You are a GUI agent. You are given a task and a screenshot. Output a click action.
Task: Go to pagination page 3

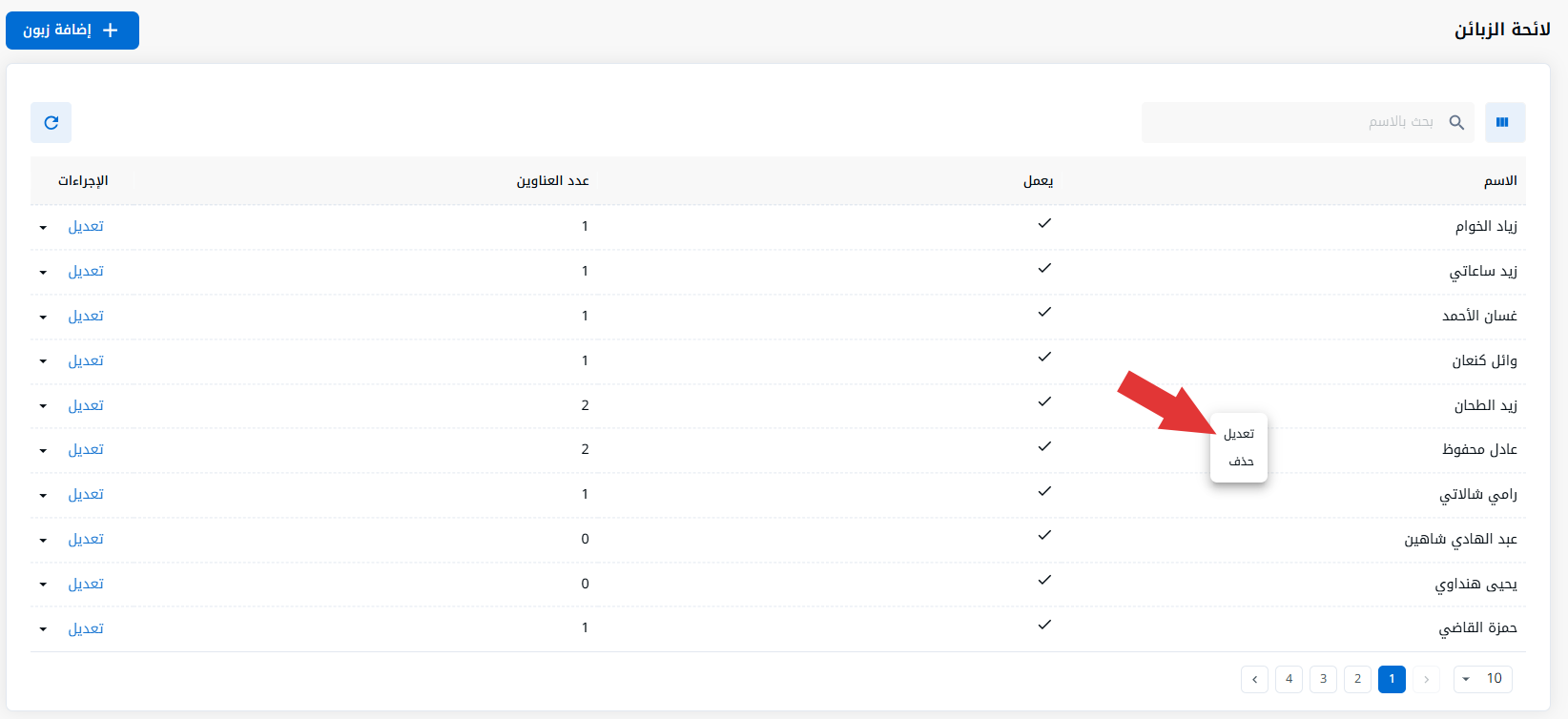pyautogui.click(x=1323, y=679)
